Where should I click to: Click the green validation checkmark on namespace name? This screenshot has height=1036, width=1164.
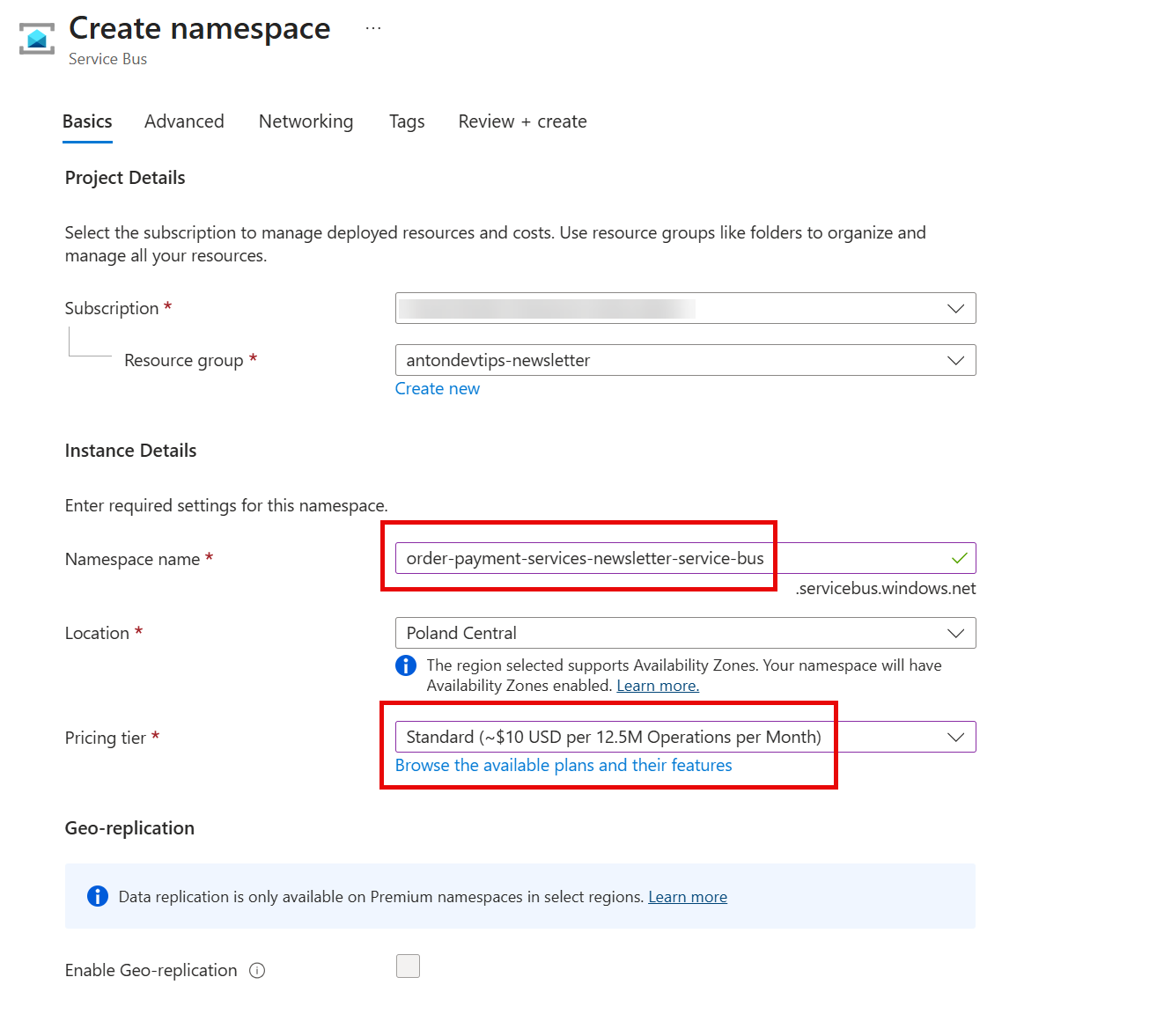click(959, 557)
